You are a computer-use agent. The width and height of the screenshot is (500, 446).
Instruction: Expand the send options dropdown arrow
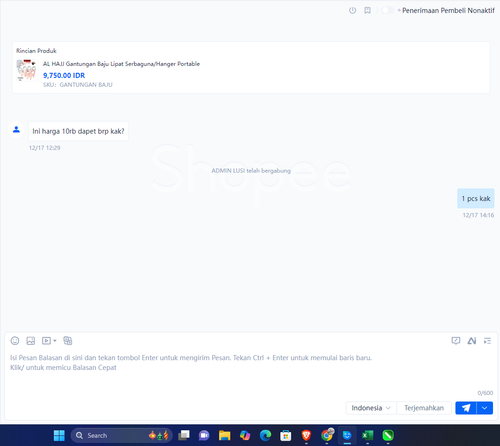(485, 408)
